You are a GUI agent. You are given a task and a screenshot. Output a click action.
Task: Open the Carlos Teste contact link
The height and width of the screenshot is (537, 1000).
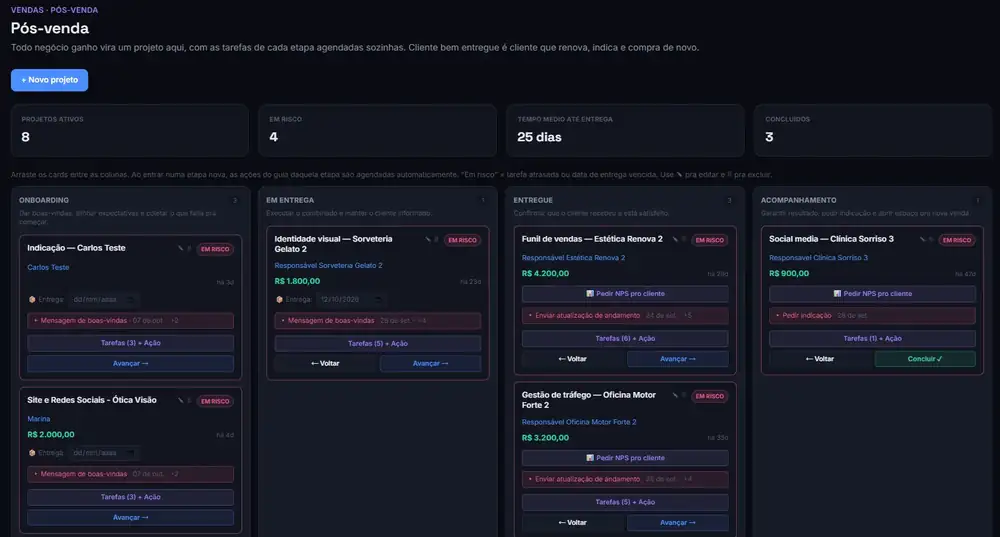pos(48,267)
